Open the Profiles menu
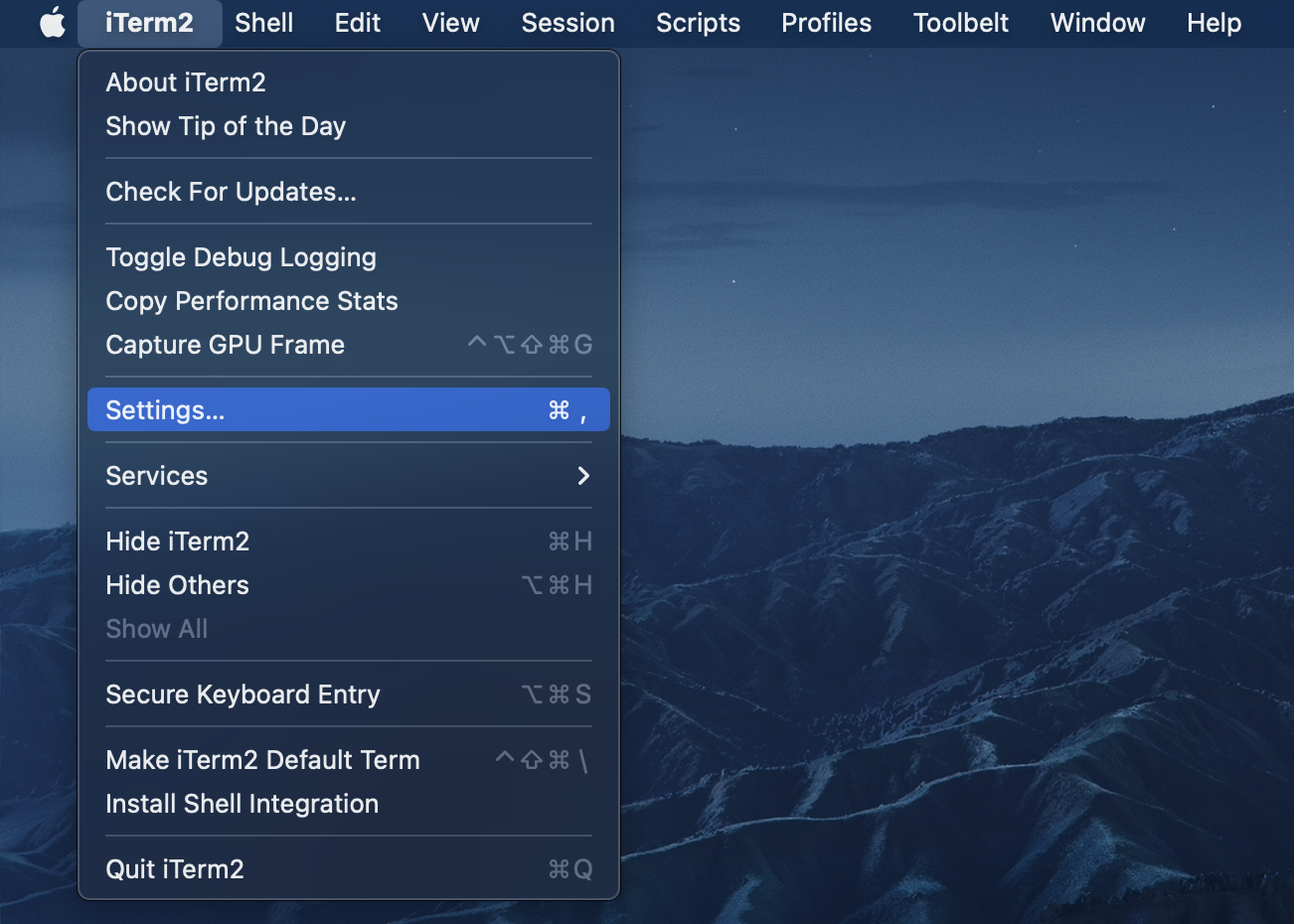1294x924 pixels. [826, 22]
